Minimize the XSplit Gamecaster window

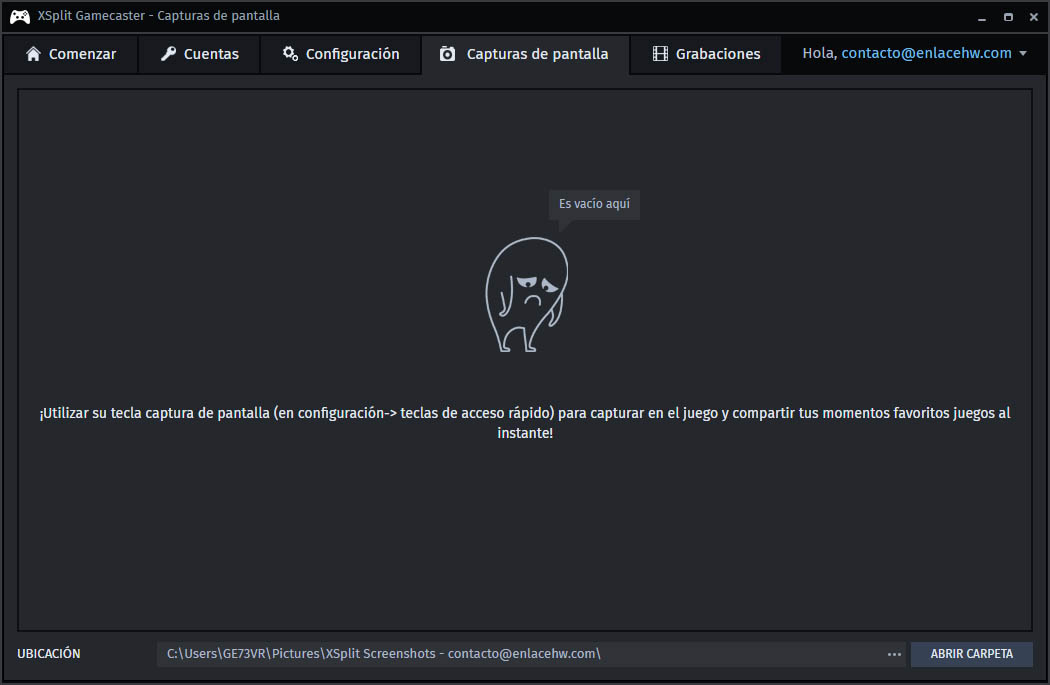(x=982, y=17)
